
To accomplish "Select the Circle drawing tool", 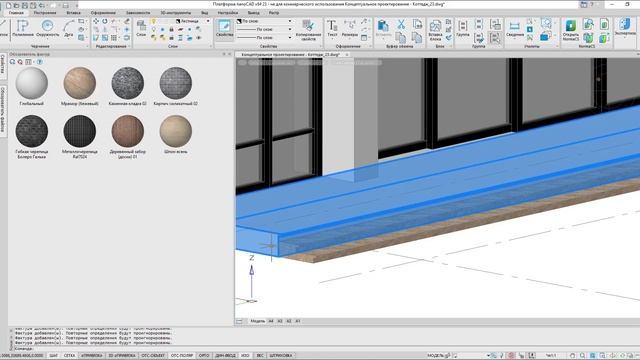I will [x=47, y=29].
